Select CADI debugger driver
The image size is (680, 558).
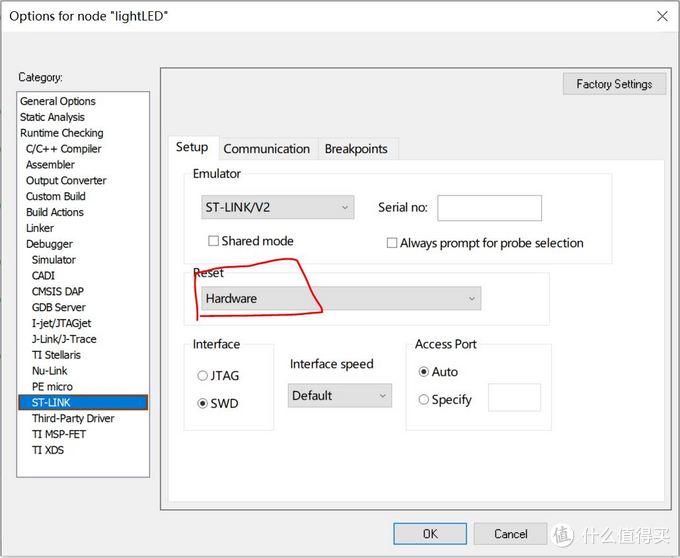pyautogui.click(x=43, y=276)
